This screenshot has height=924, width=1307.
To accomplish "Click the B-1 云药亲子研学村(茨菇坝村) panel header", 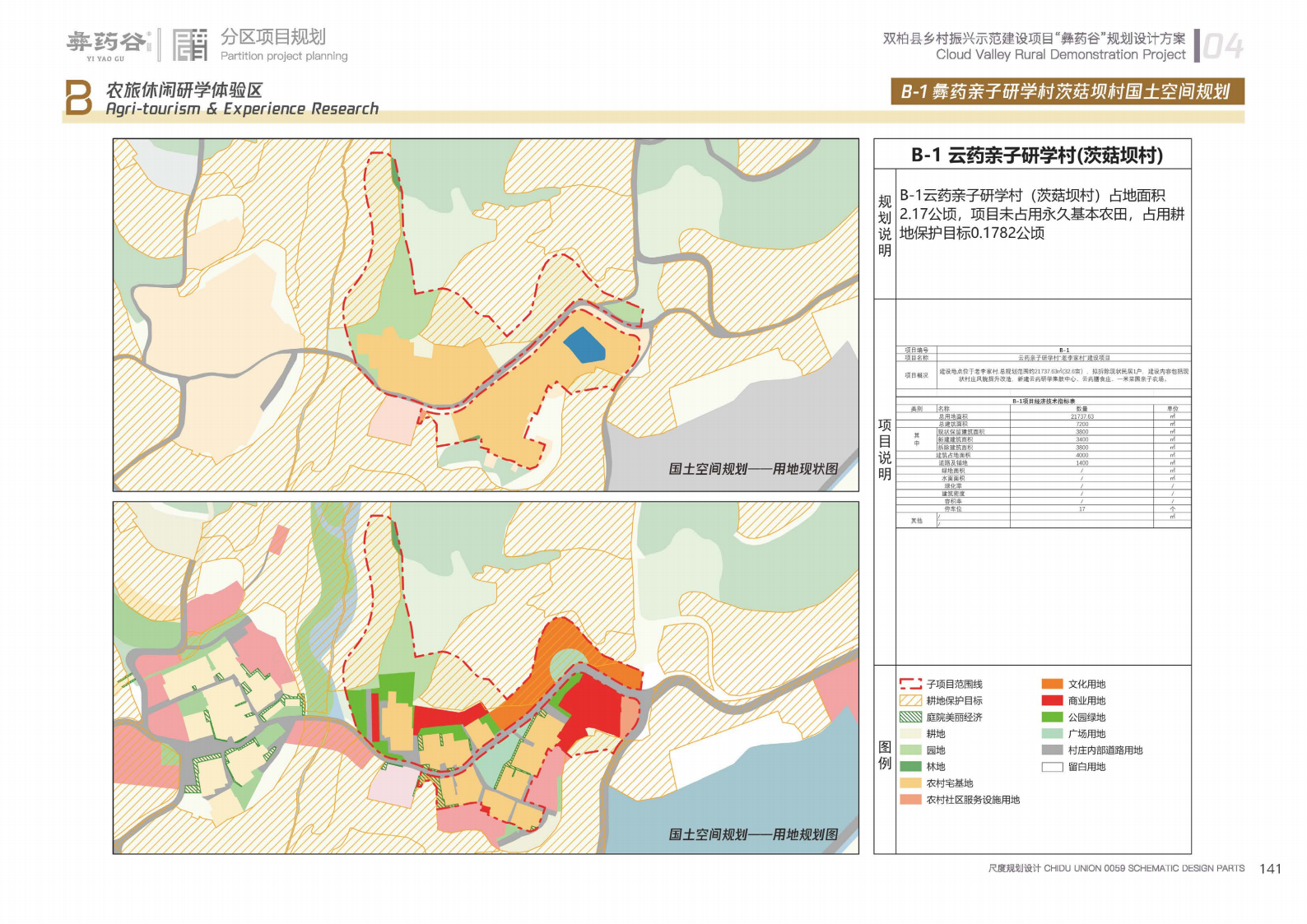I will point(1036,155).
